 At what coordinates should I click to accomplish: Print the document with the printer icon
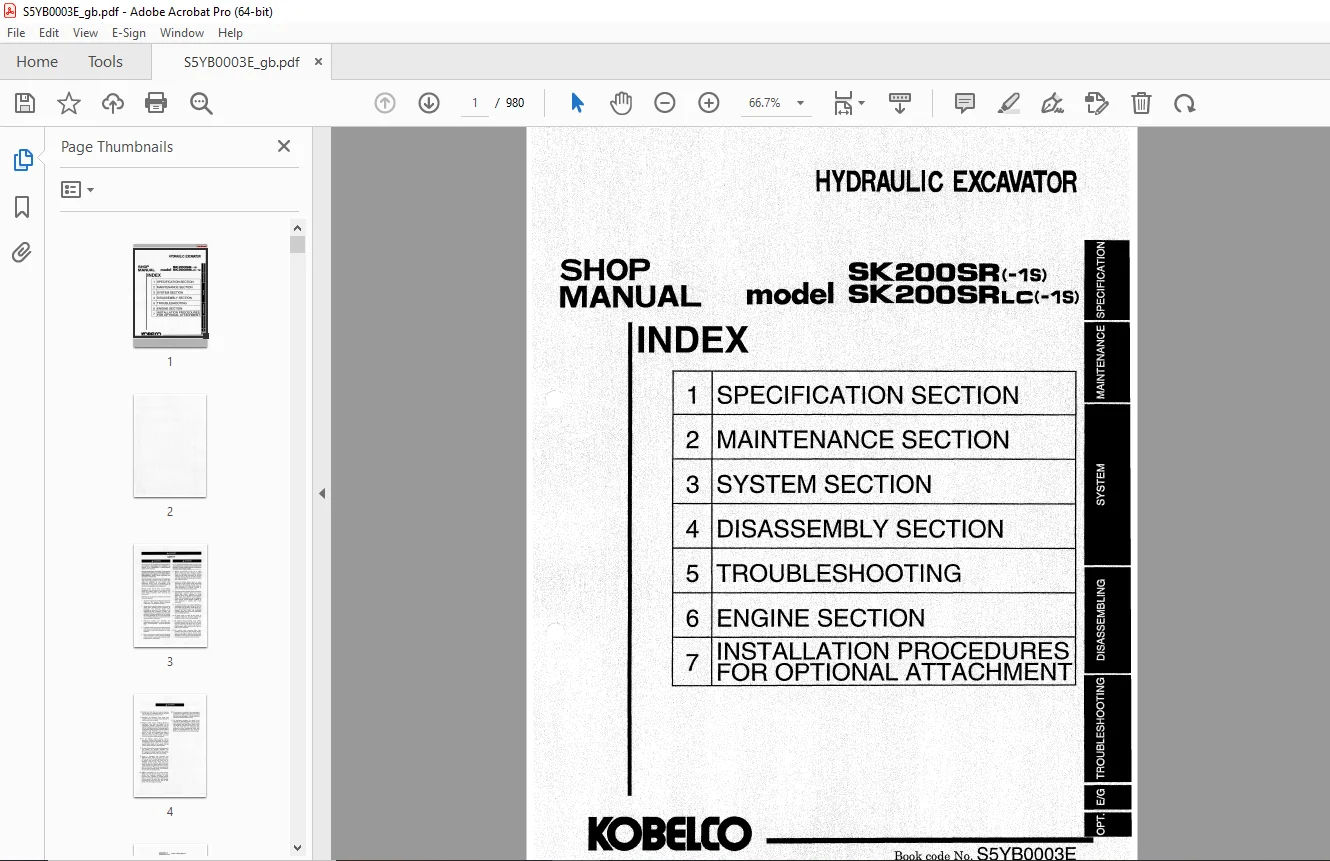pos(156,103)
